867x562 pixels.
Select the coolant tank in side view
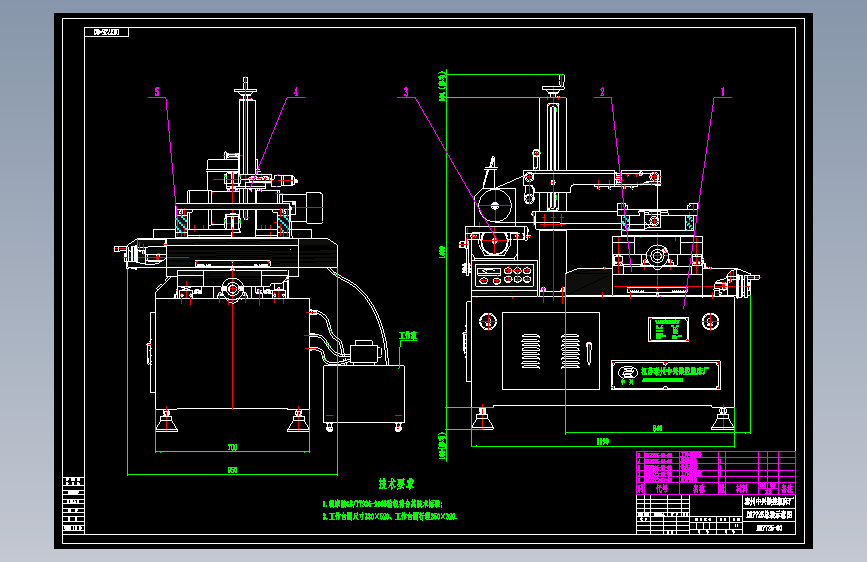tap(364, 394)
